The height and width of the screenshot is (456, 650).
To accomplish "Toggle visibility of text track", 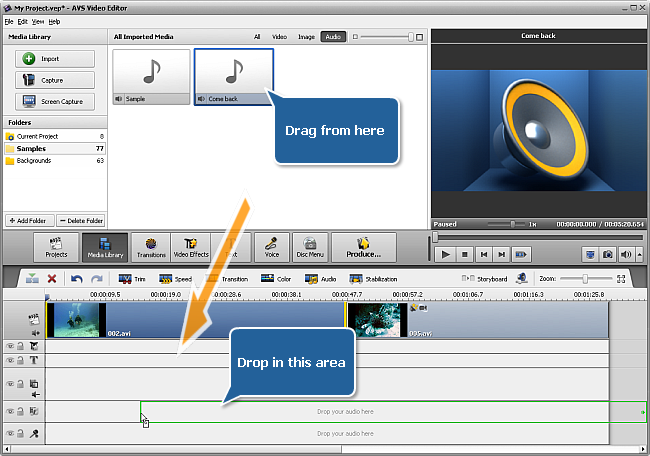I will coord(10,360).
